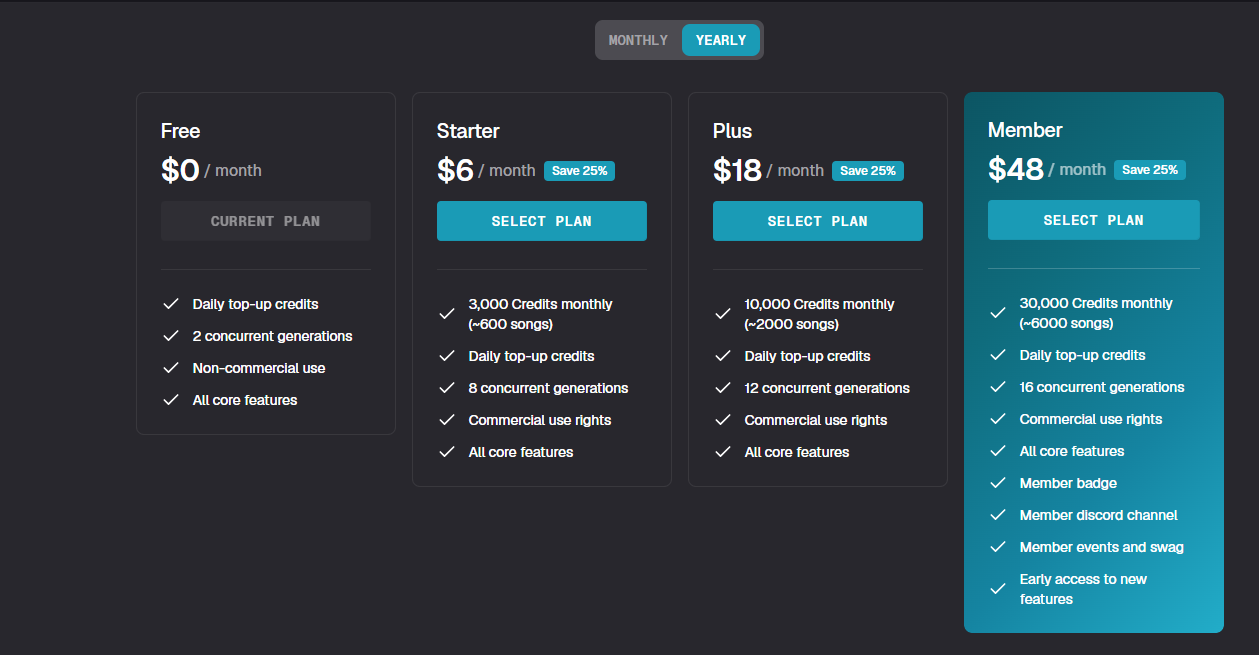The image size is (1259, 655).
Task: Click checkmark beside Early access to new features
Action: point(998,589)
